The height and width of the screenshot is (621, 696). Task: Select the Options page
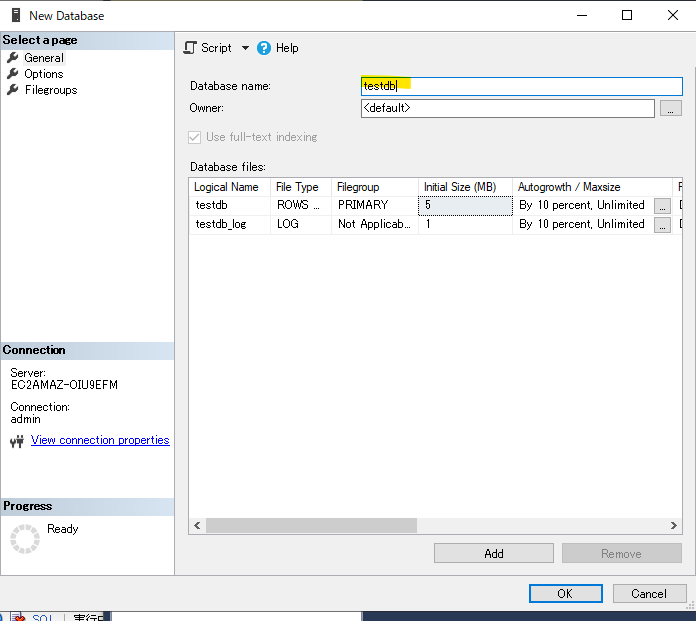point(44,74)
